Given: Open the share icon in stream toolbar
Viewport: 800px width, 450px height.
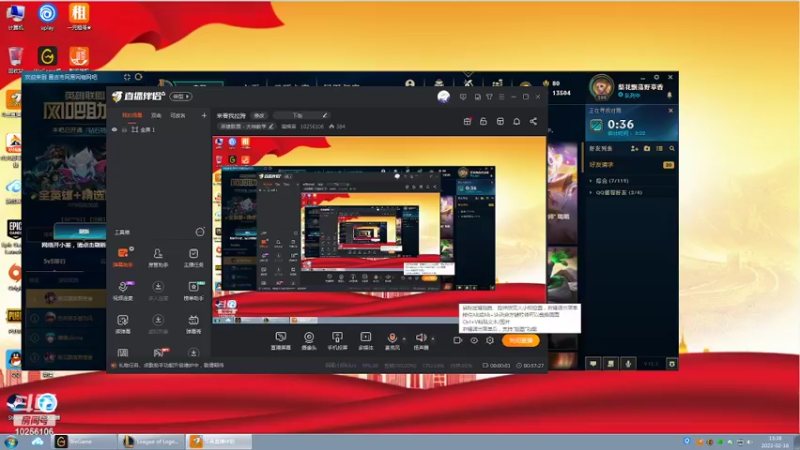Looking at the screenshot, I should click(533, 121).
